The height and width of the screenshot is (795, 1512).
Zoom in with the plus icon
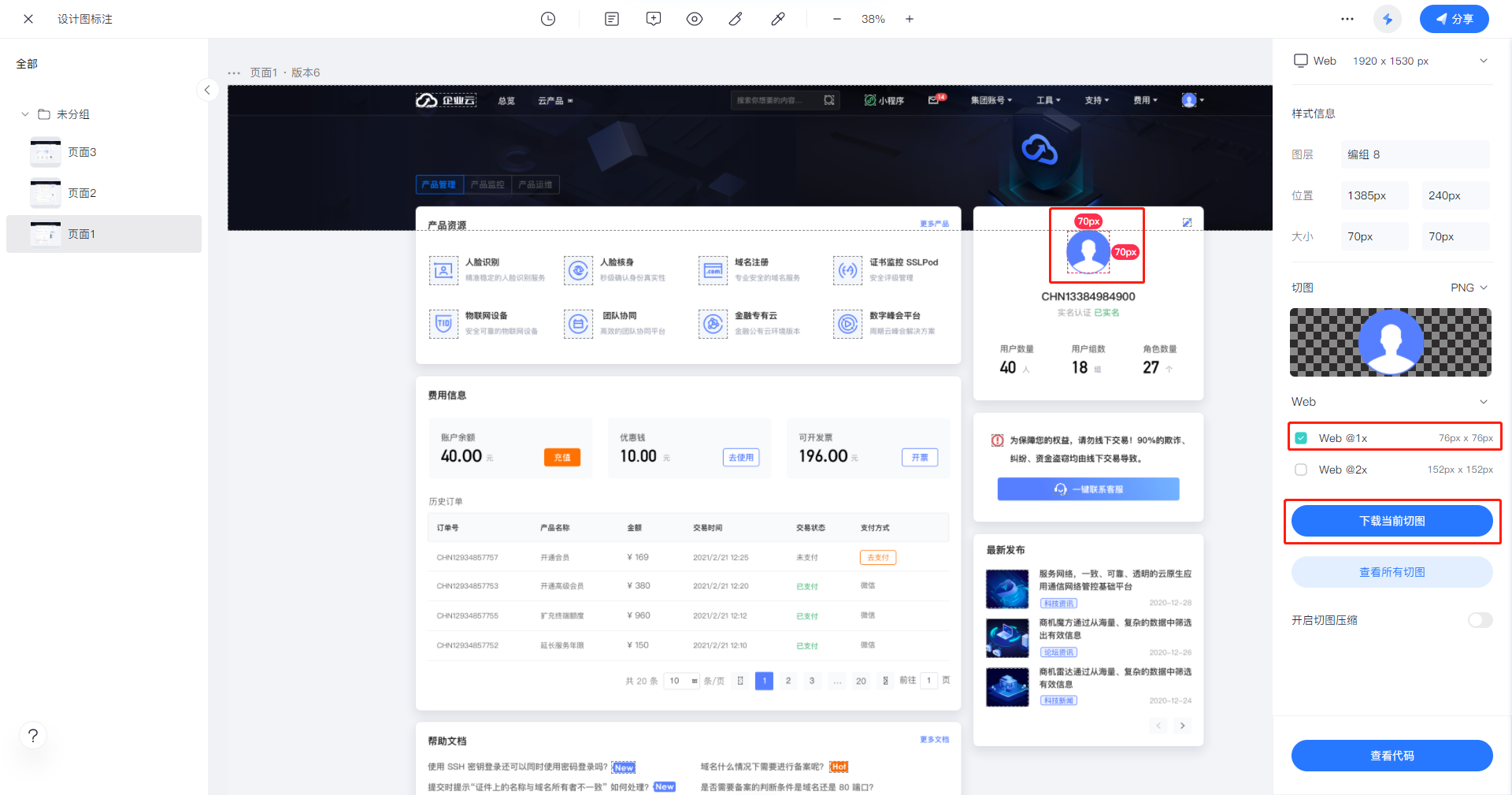tap(910, 19)
